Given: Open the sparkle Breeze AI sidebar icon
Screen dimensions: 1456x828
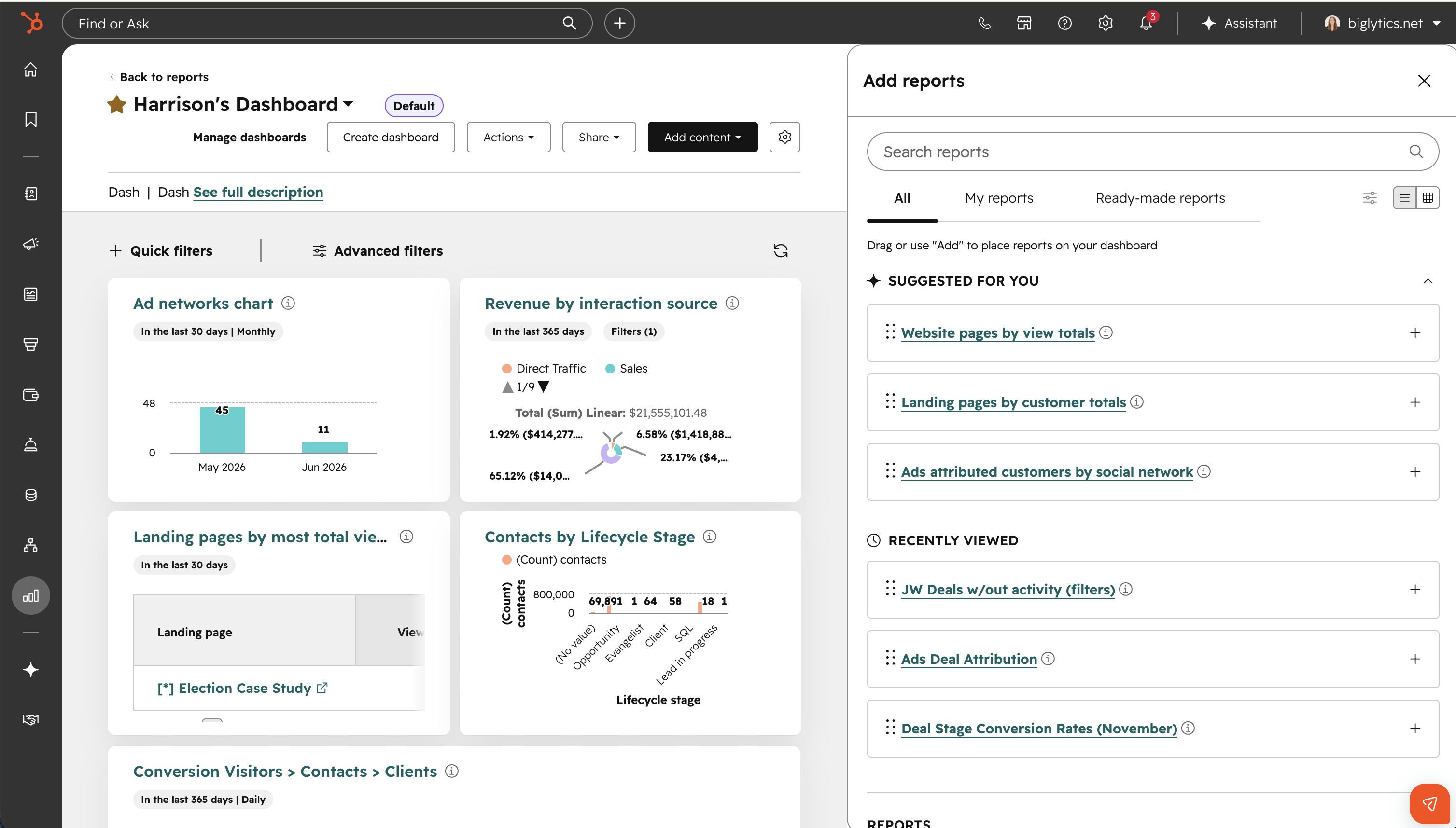Looking at the screenshot, I should [31, 669].
